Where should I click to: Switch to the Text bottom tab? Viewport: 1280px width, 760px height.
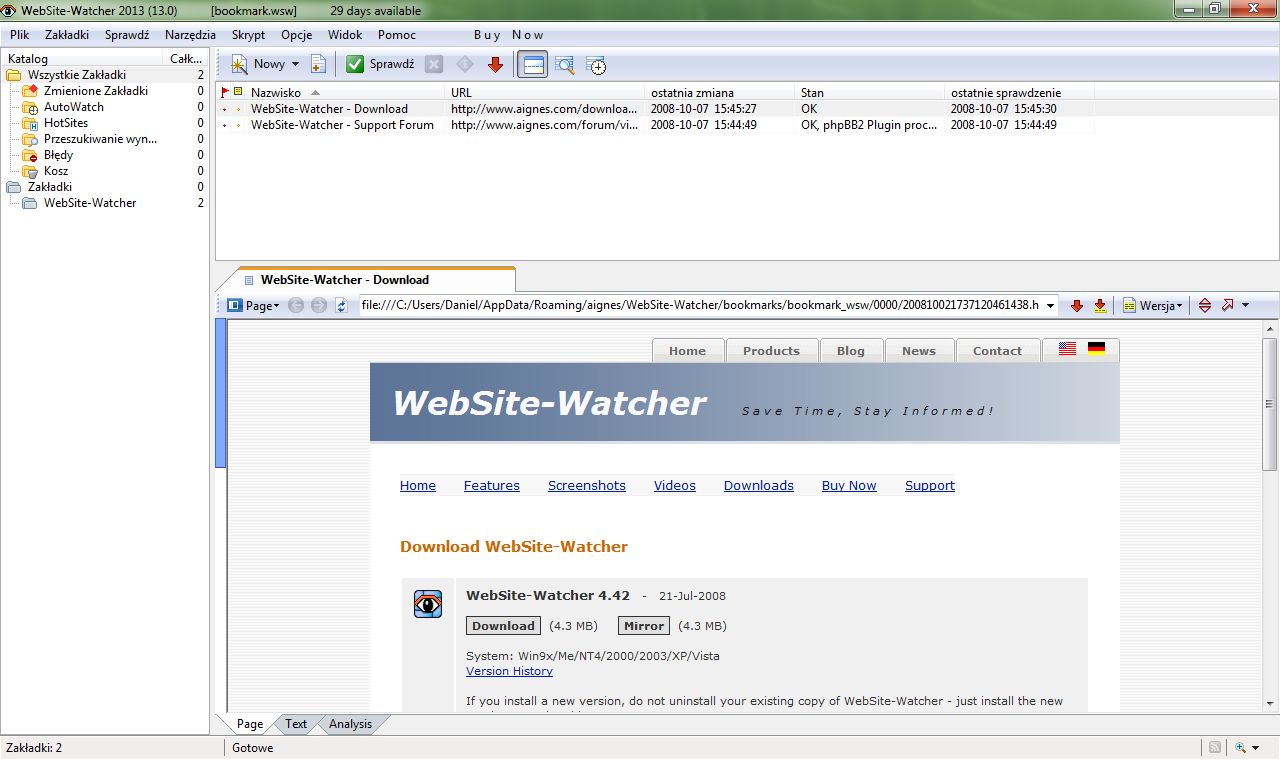click(296, 724)
